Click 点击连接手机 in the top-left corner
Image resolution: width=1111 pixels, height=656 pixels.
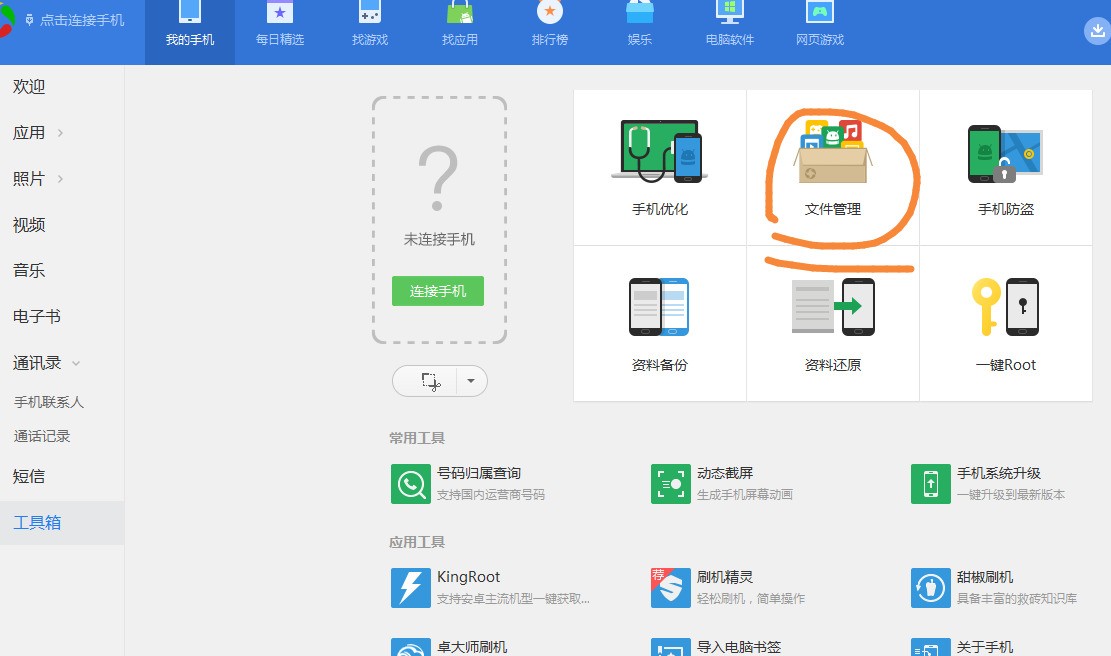pos(74,20)
